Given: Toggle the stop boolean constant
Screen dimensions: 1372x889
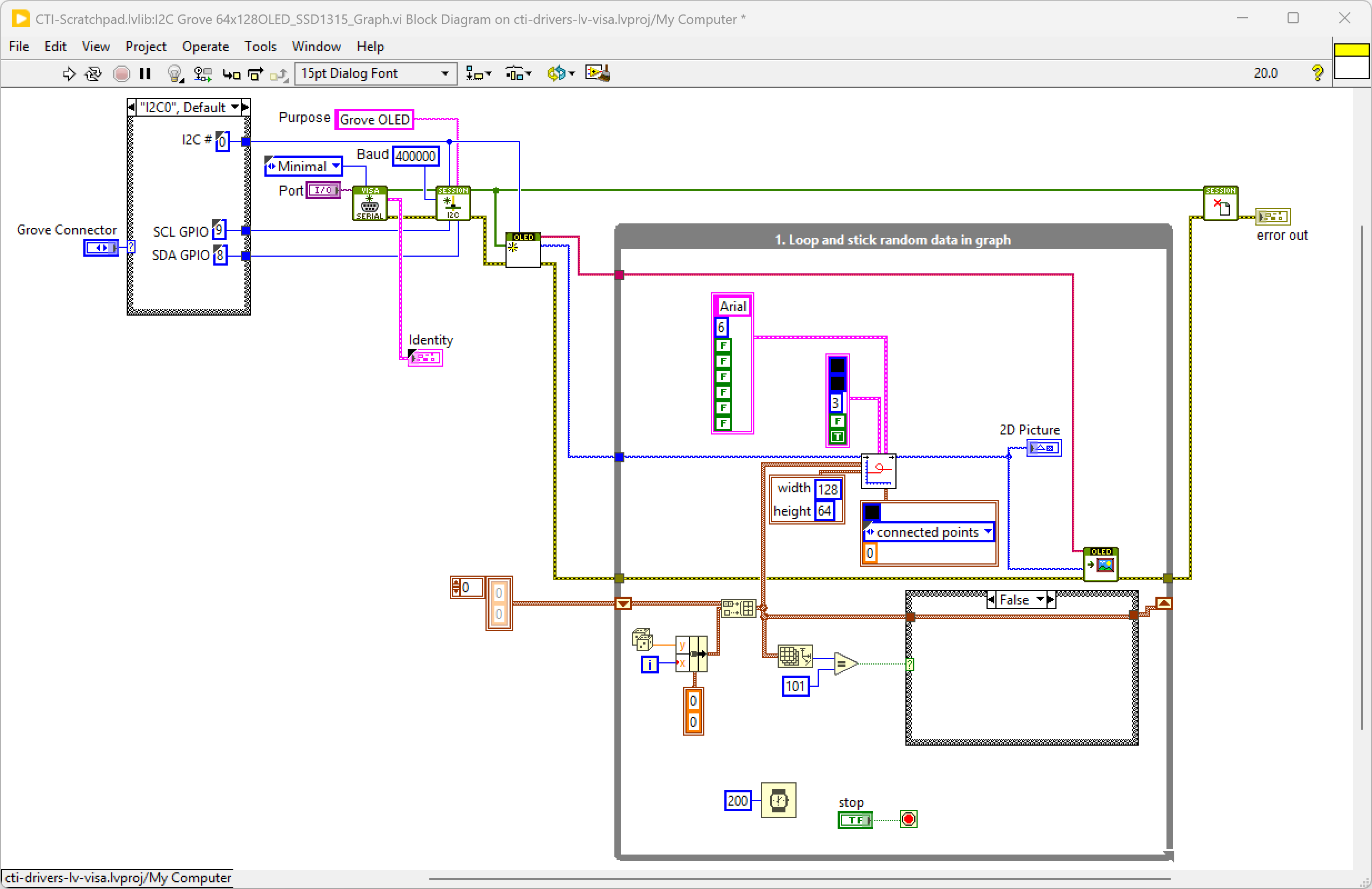Looking at the screenshot, I should (x=855, y=820).
